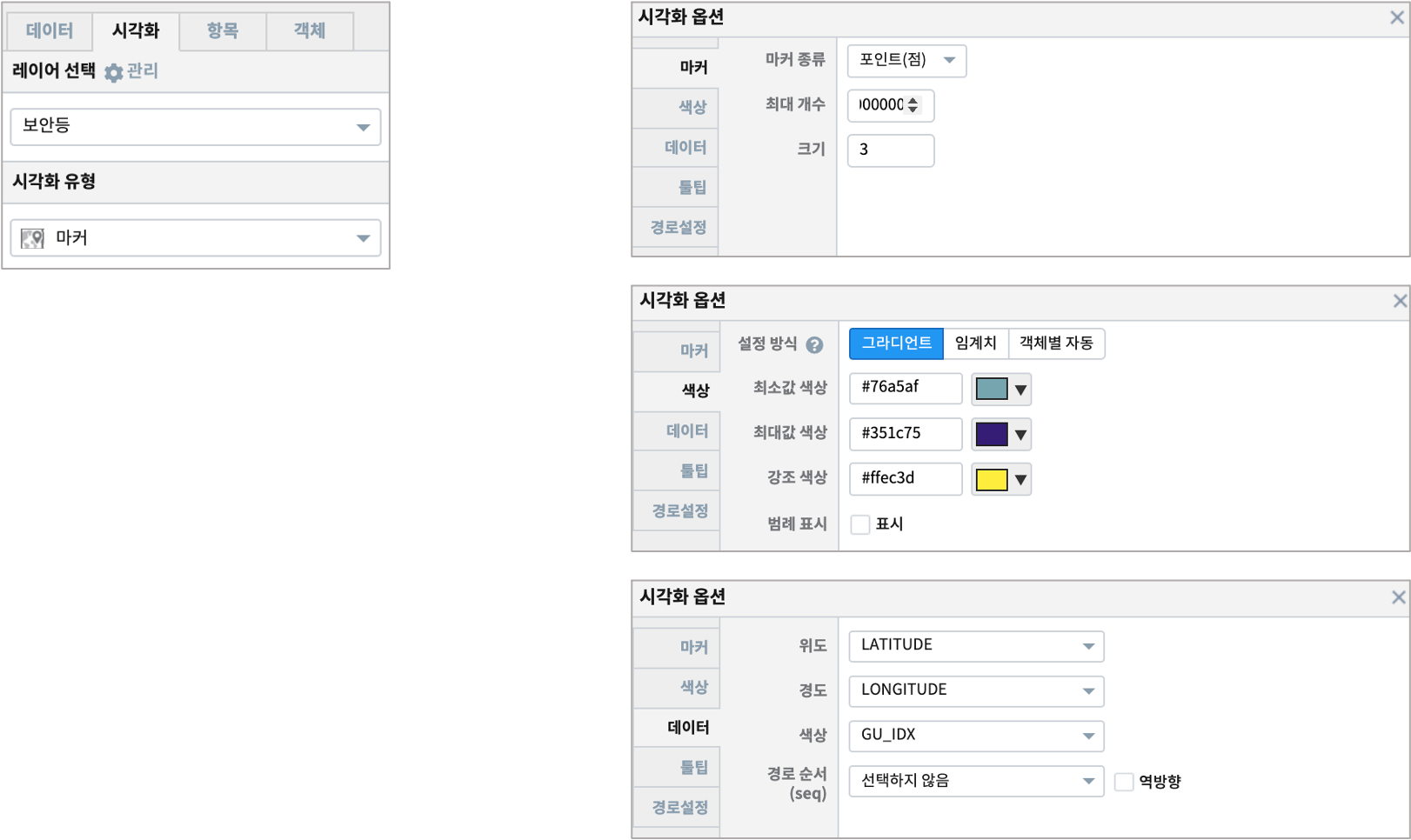
Task: Select 데이터 side tab in color options panel
Action: pos(677,431)
